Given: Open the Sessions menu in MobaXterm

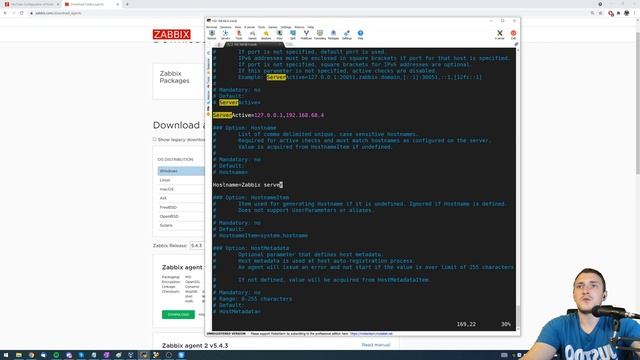Looking at the screenshot, I should click(226, 27).
